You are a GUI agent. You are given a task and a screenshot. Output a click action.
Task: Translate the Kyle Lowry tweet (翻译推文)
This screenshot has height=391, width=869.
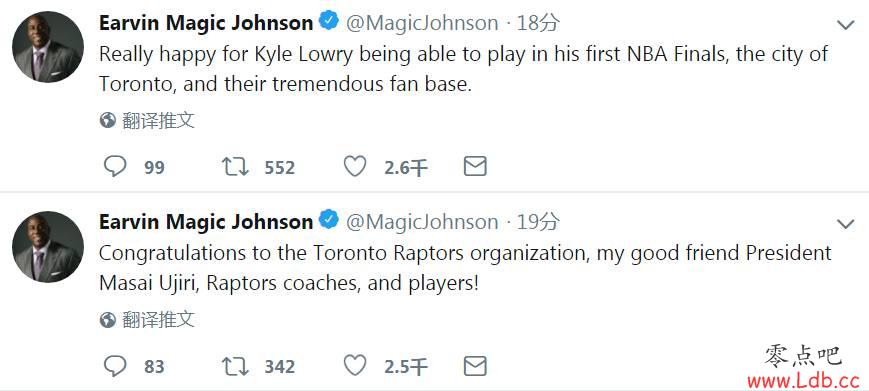tap(159, 120)
